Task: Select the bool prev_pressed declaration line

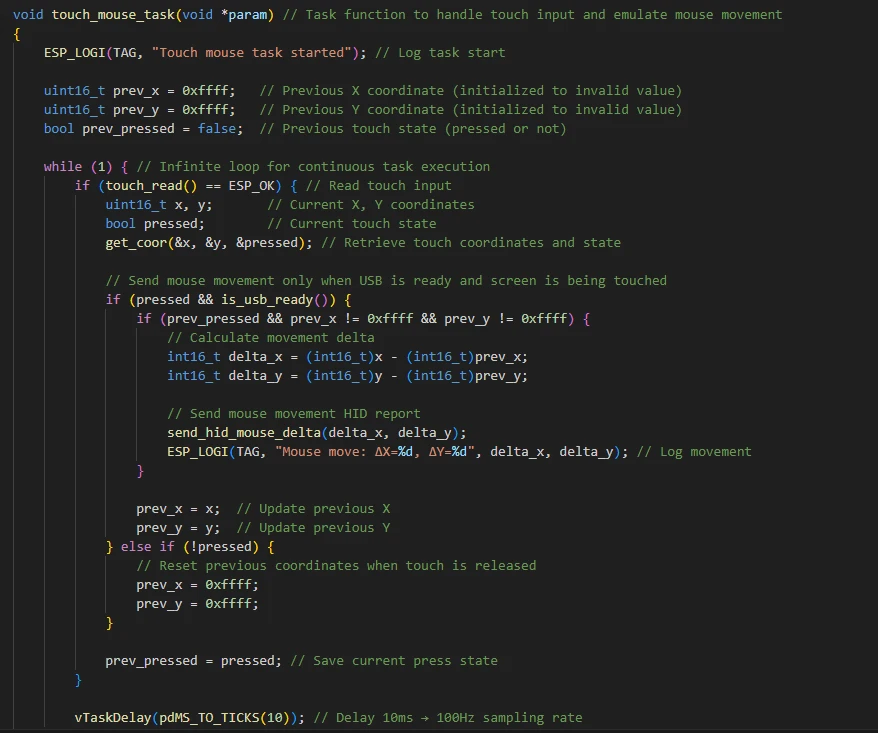Action: click(142, 128)
